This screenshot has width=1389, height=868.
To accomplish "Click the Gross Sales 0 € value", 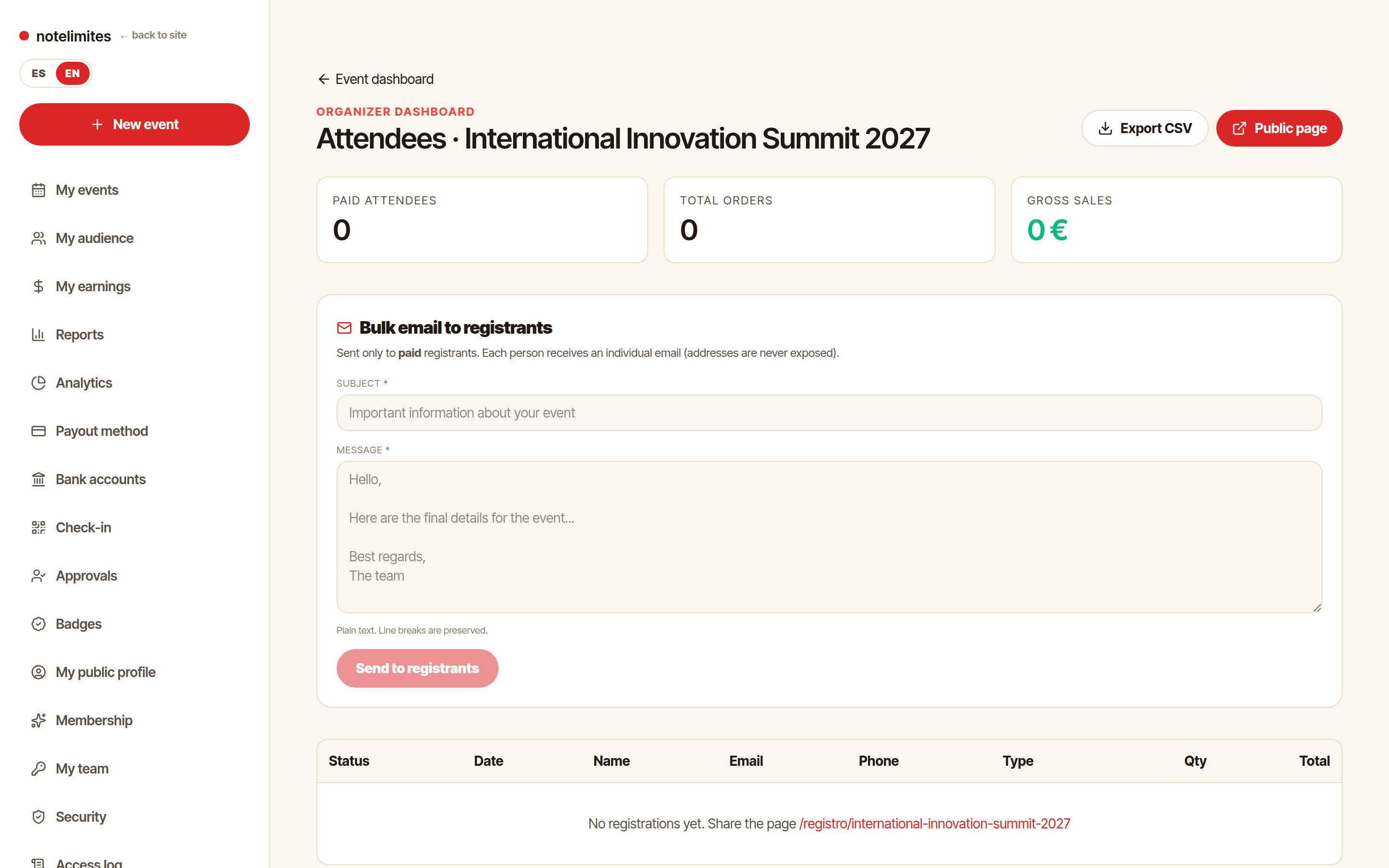I will click(x=1047, y=230).
